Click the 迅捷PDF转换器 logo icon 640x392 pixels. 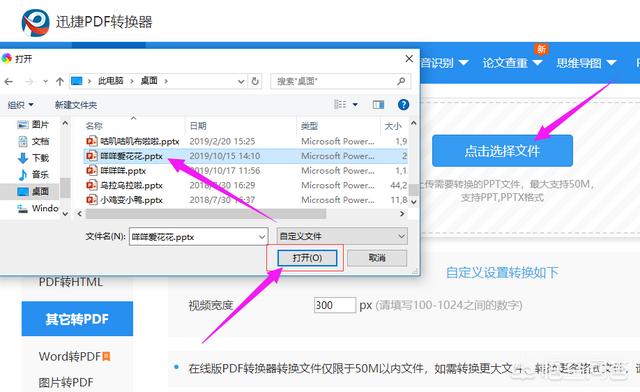(36, 23)
